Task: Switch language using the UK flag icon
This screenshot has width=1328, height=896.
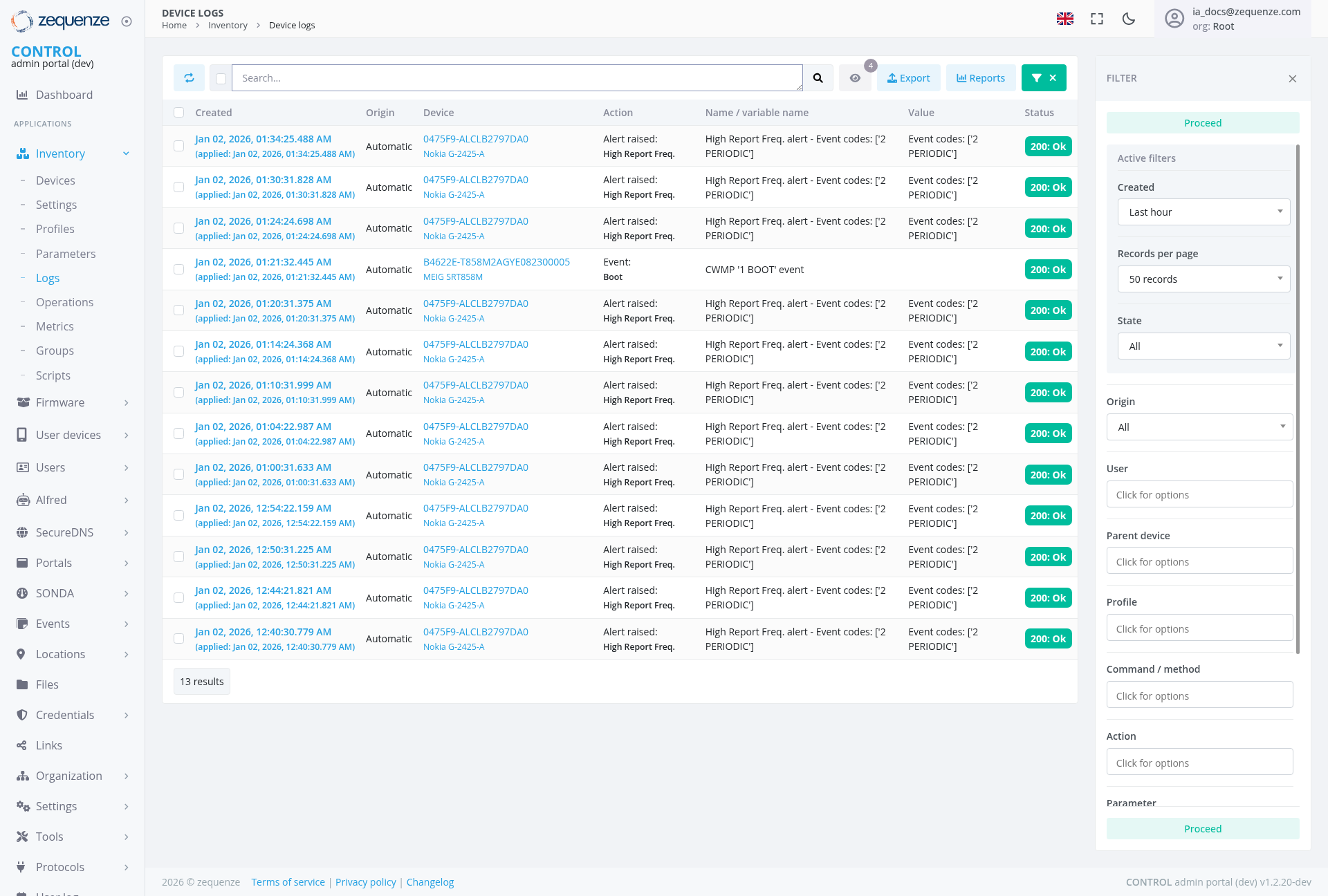Action: pos(1065,19)
